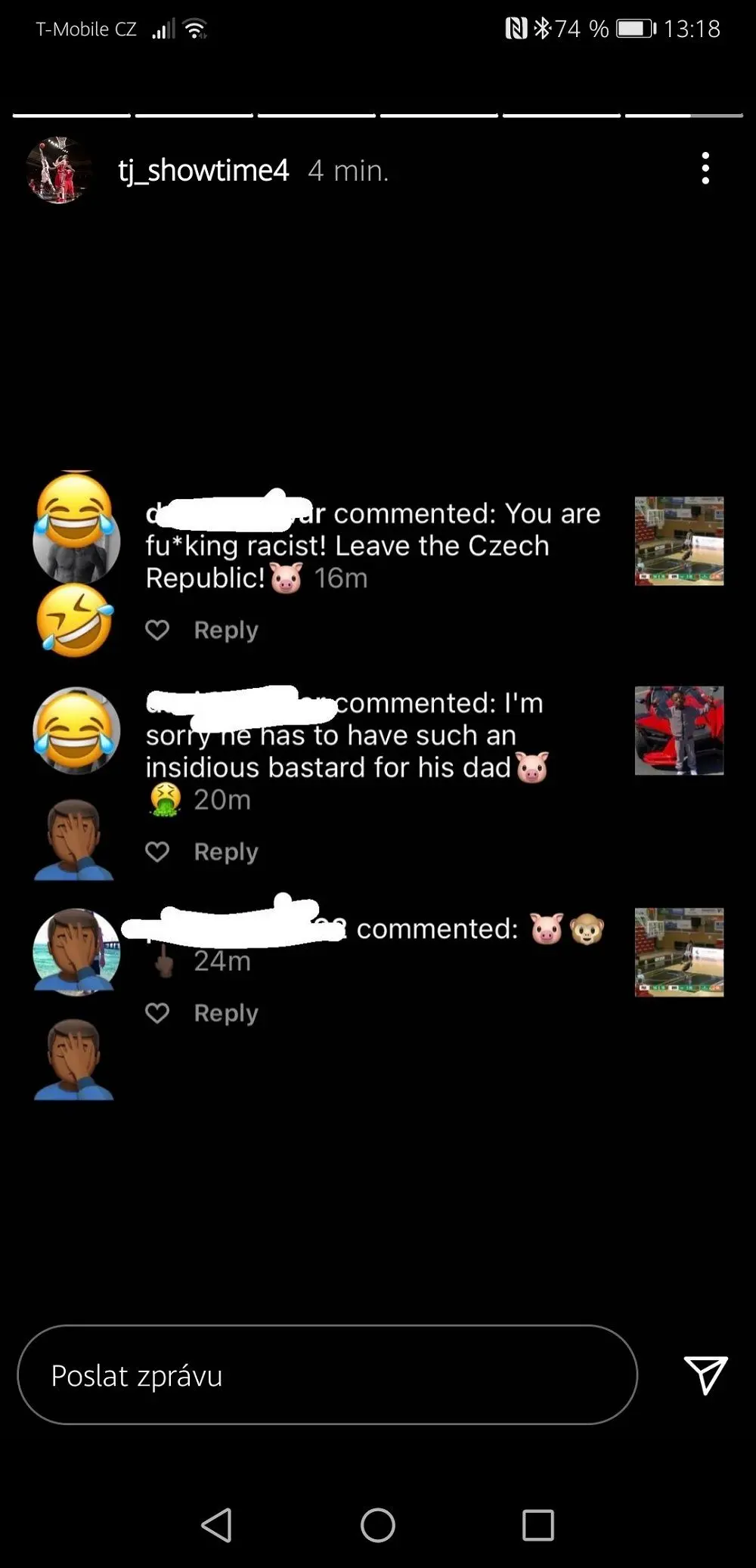Reply to the 'Leave the Czech Republic' comment
Screen dimensions: 756x1568
pyautogui.click(x=226, y=630)
